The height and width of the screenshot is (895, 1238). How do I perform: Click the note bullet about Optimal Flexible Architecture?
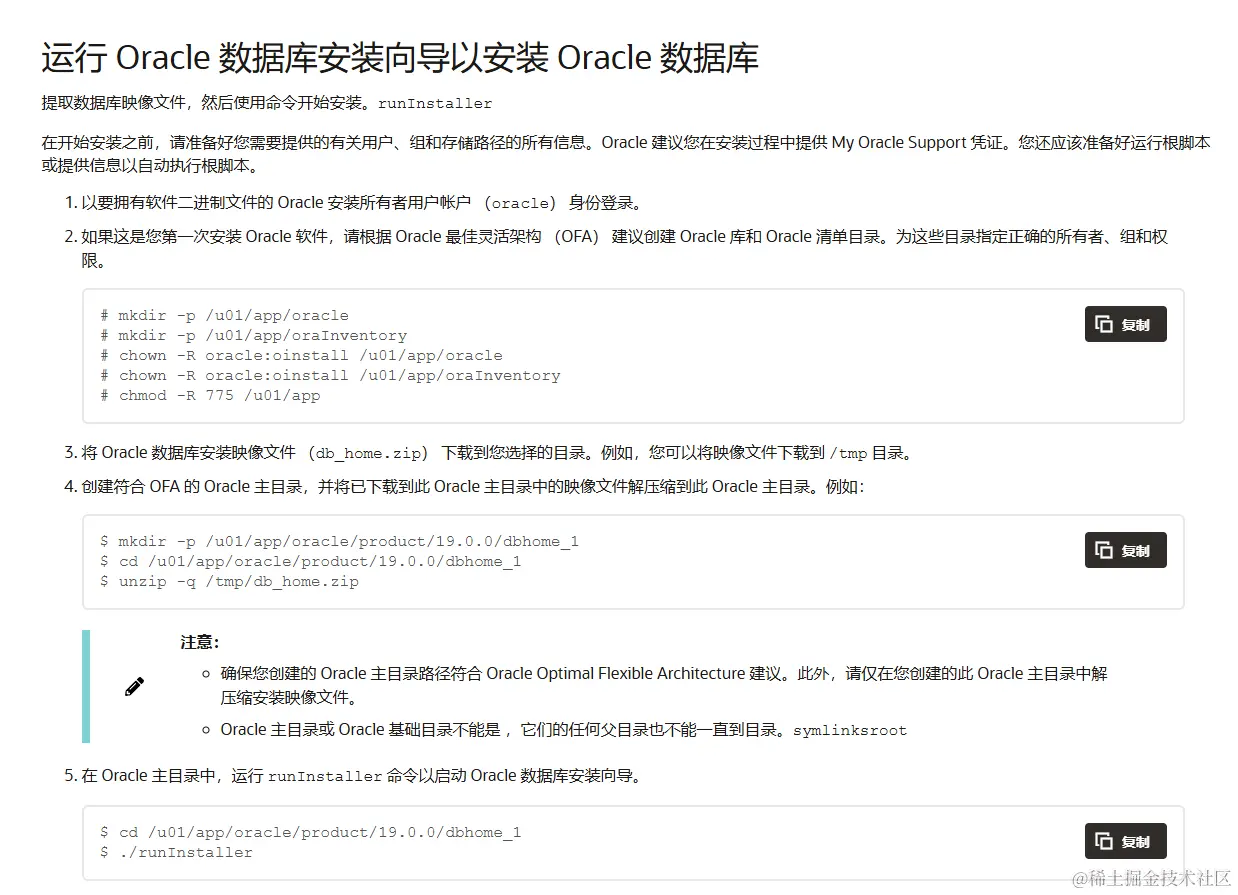pyautogui.click(x=664, y=685)
